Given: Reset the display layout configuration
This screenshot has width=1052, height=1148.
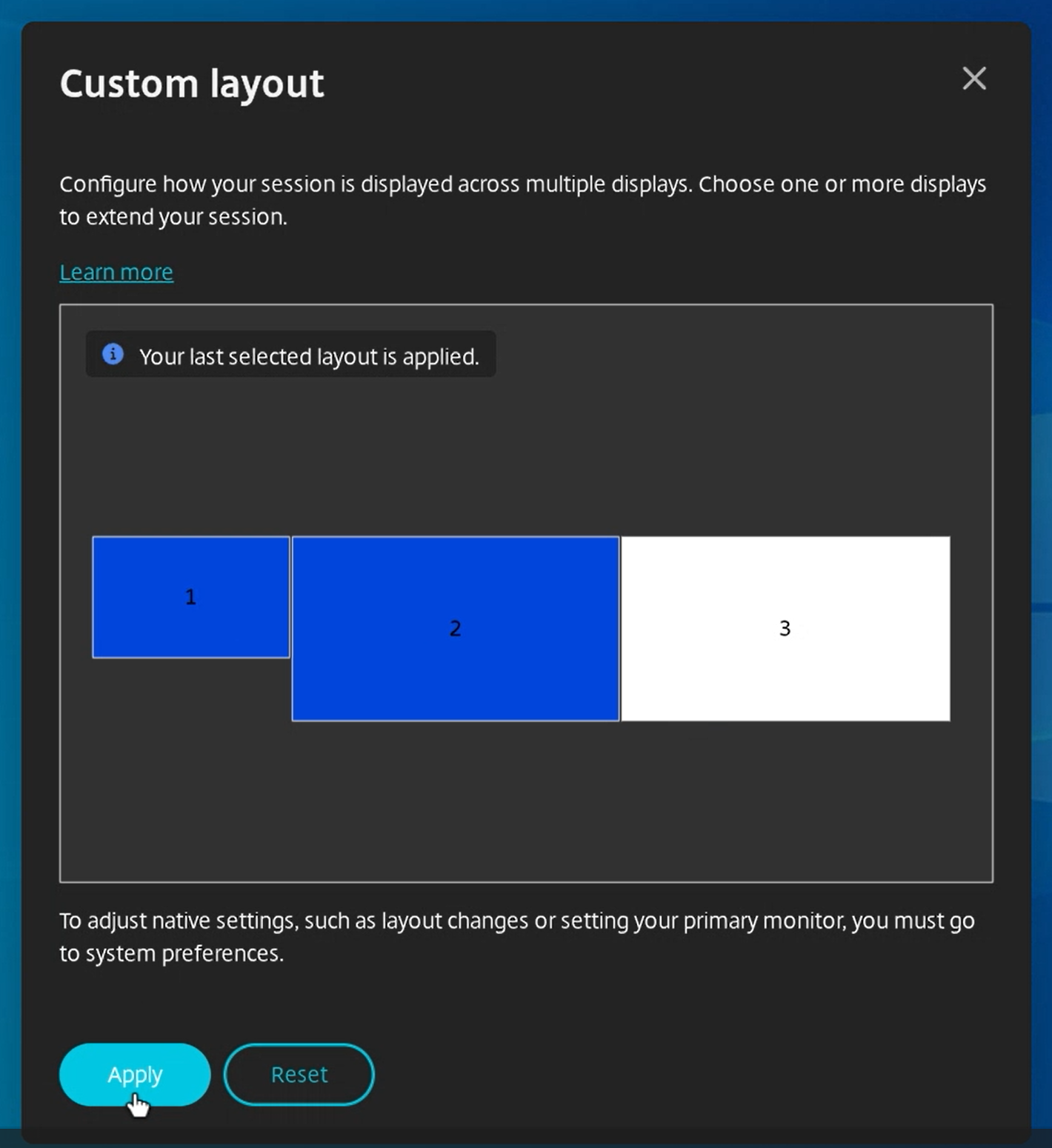Looking at the screenshot, I should click(299, 1074).
